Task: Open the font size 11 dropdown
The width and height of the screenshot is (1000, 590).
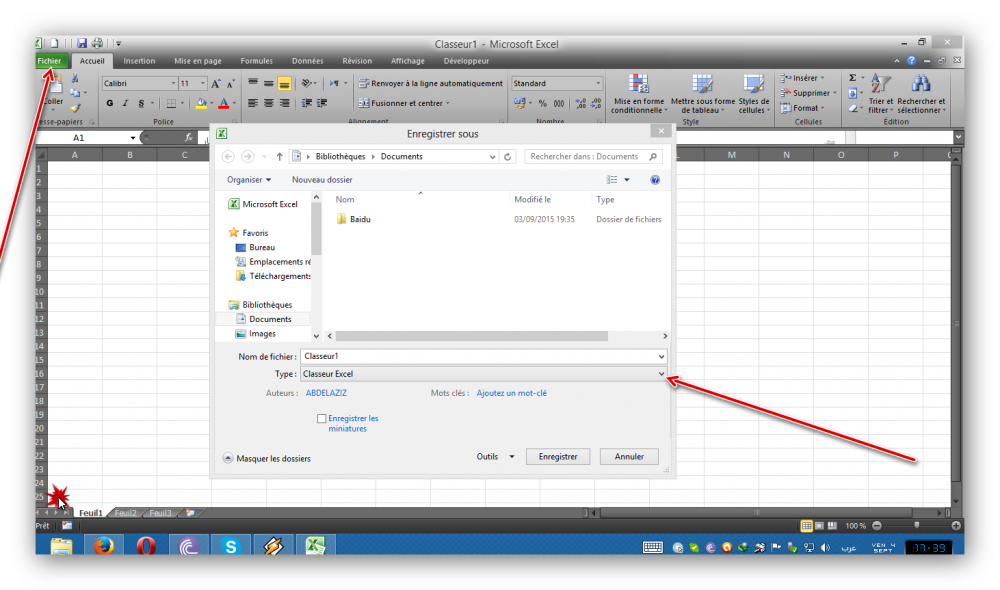Action: 203,84
